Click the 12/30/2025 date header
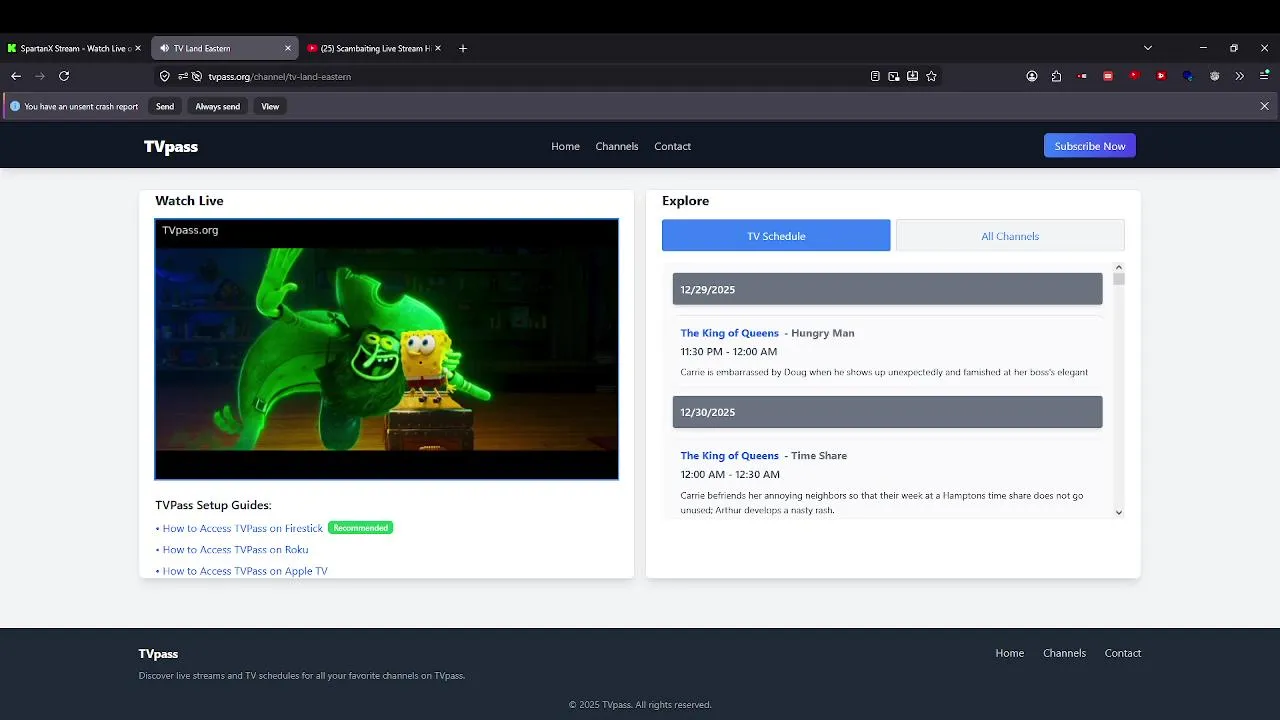Screen dimensions: 1280x720 (888, 412)
